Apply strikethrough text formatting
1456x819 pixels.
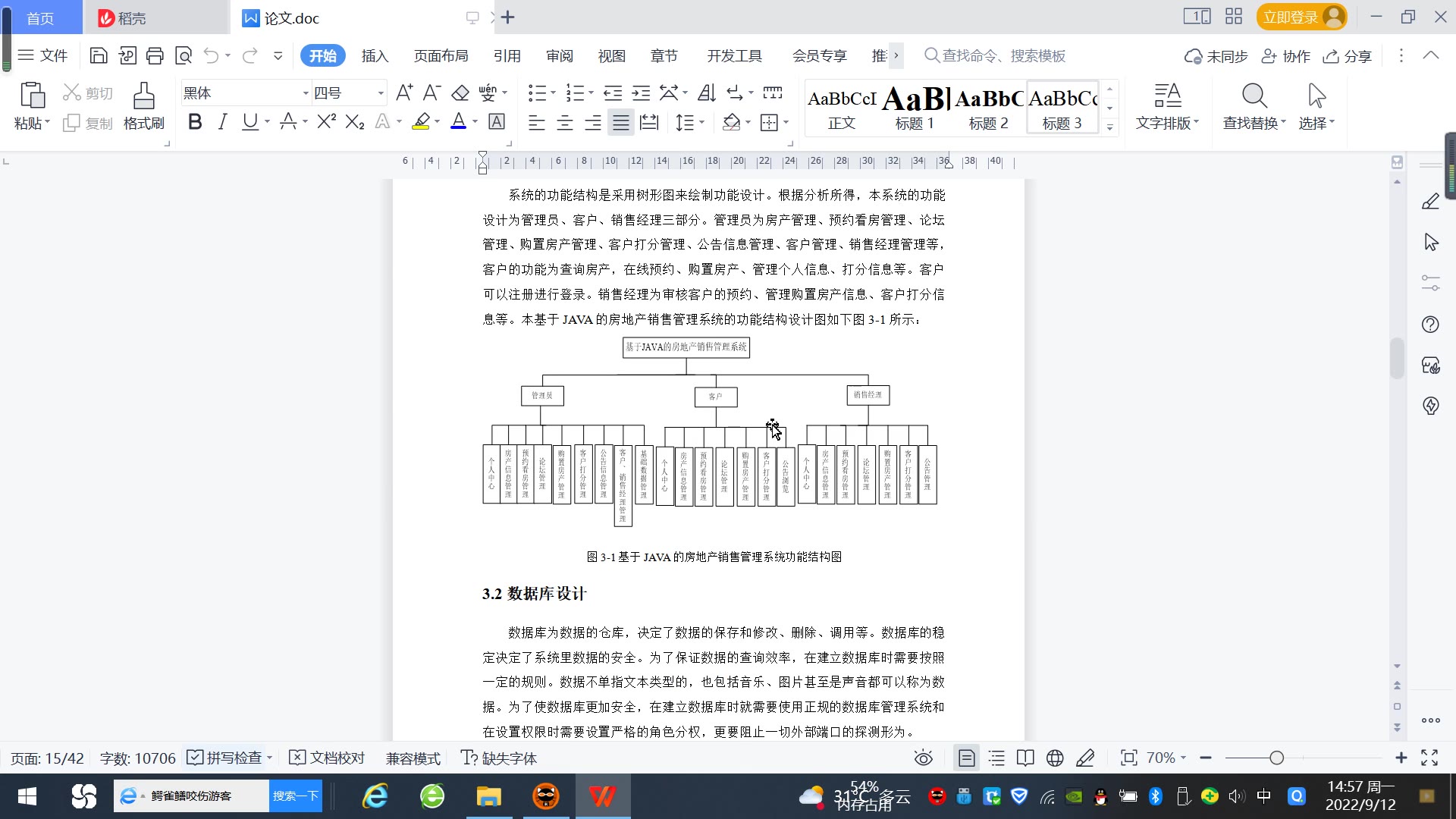pos(288,122)
